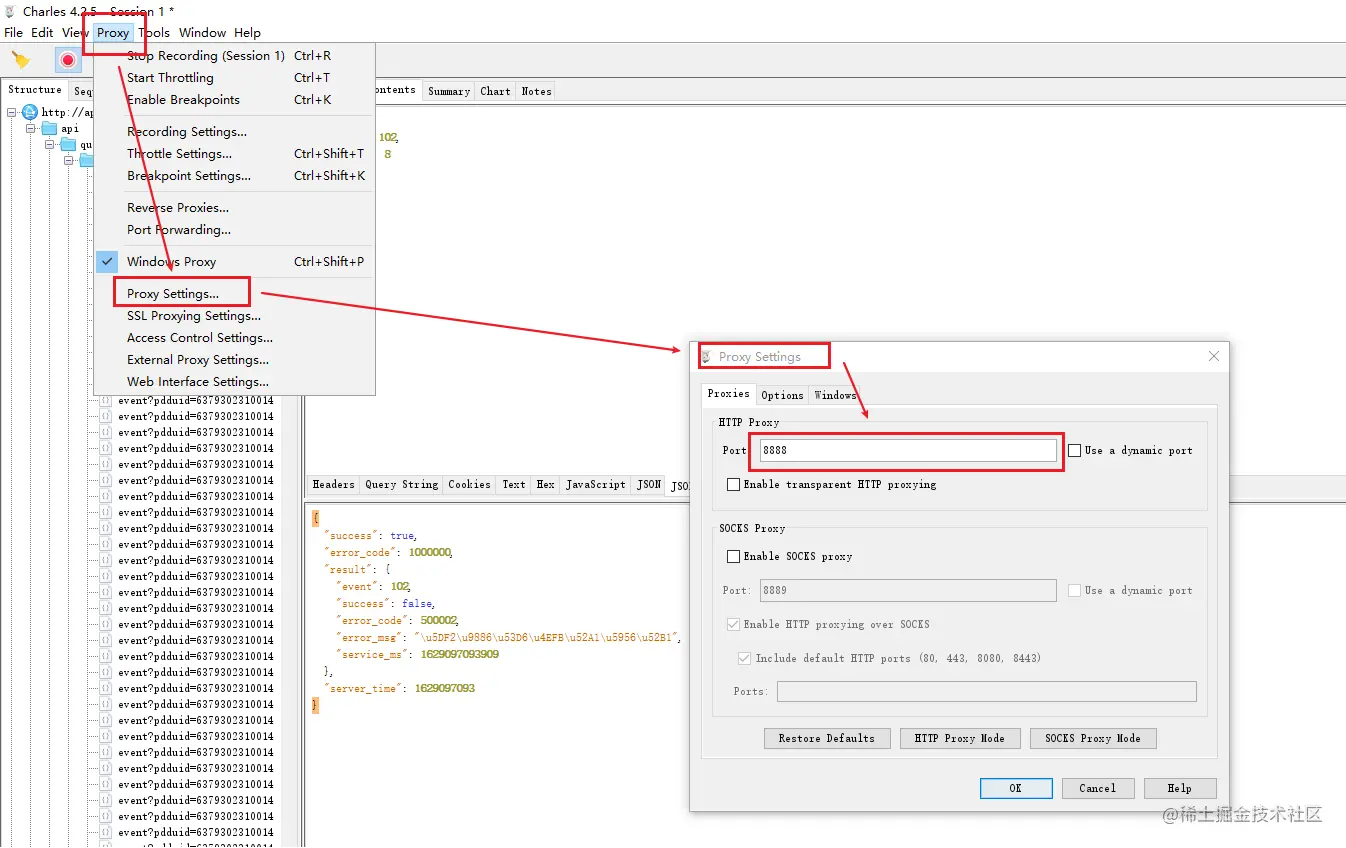Collapse the qu folder node
1346x848 pixels.
pos(50,144)
